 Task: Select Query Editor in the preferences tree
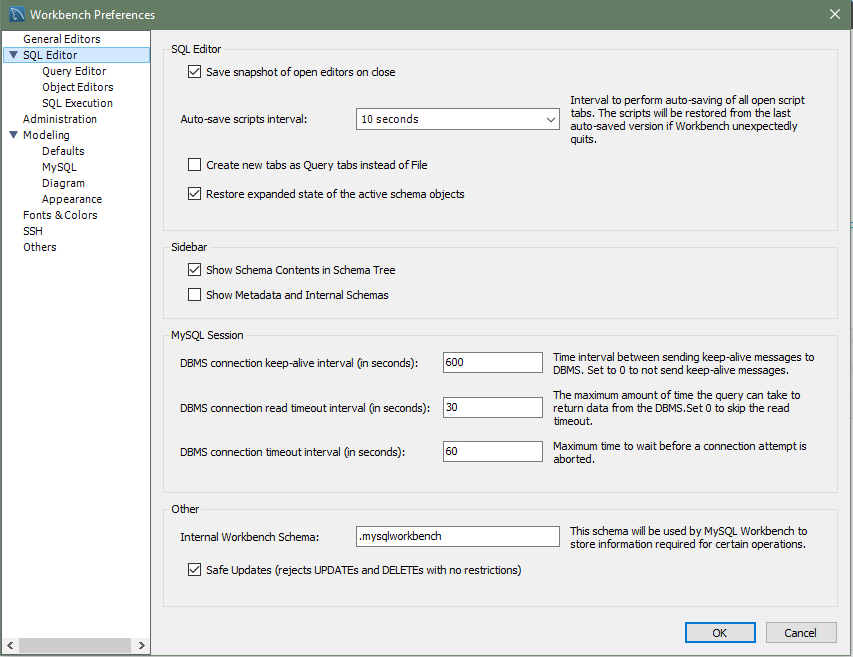(74, 71)
